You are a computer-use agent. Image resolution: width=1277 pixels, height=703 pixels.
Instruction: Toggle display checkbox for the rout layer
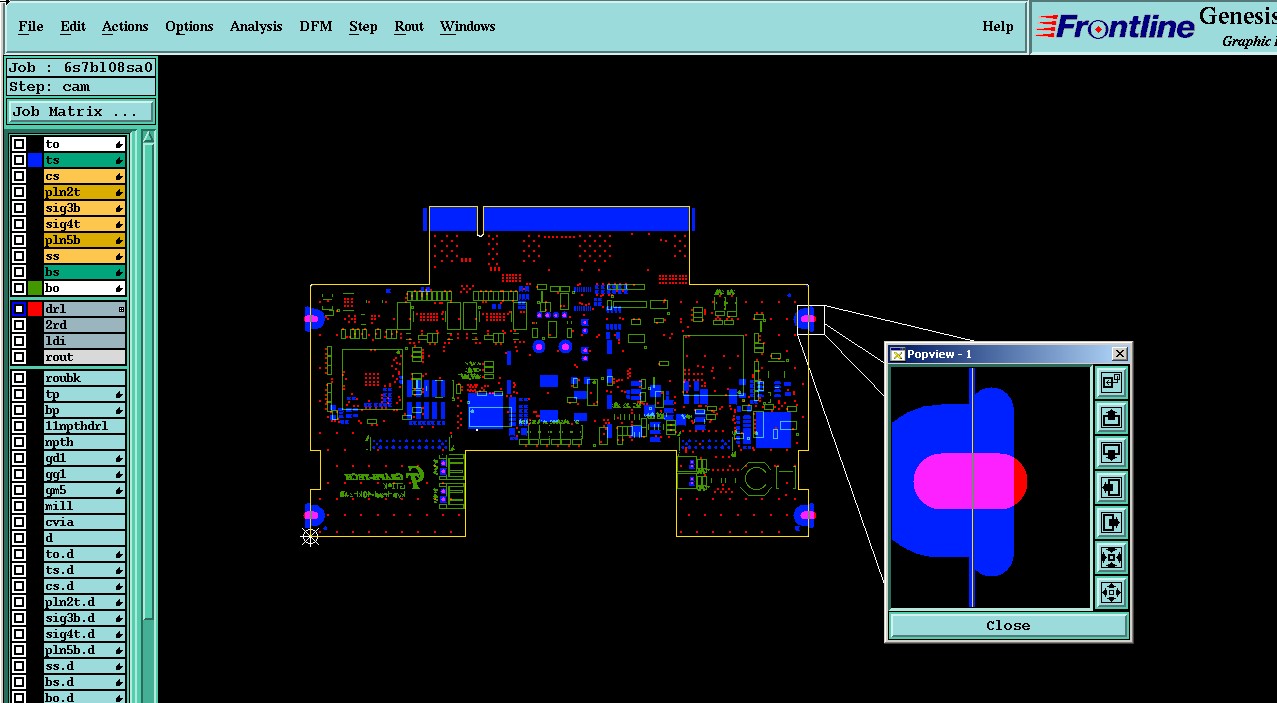point(19,357)
